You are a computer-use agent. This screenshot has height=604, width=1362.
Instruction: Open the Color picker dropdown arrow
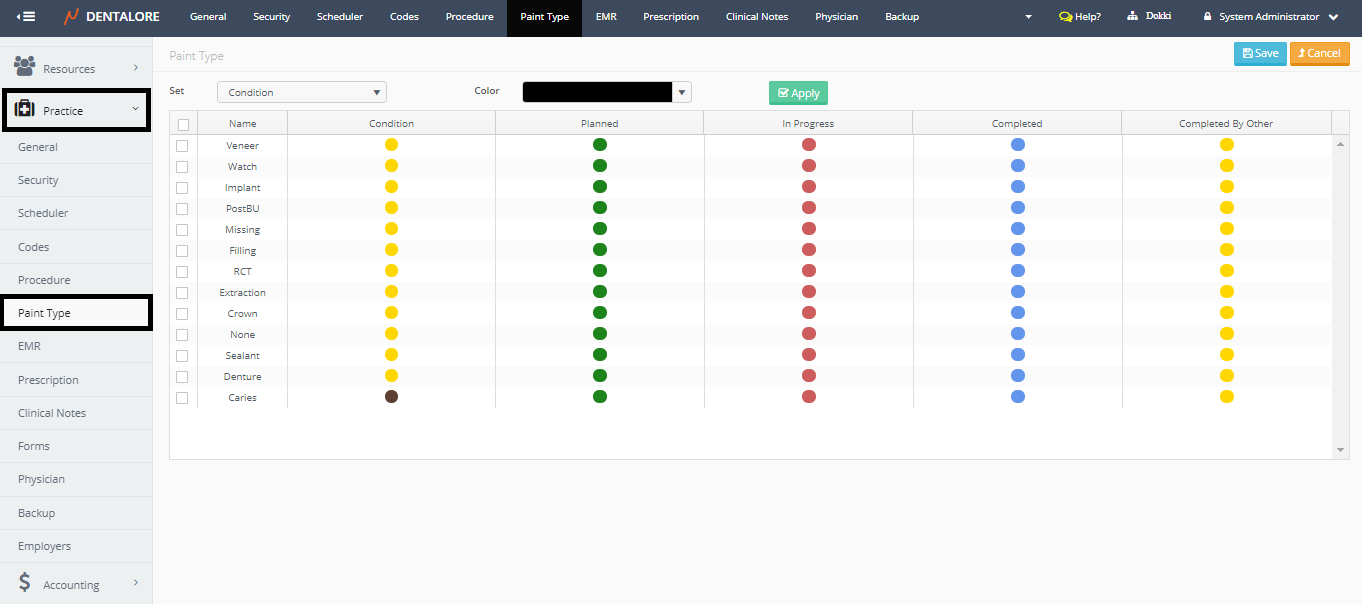click(682, 92)
